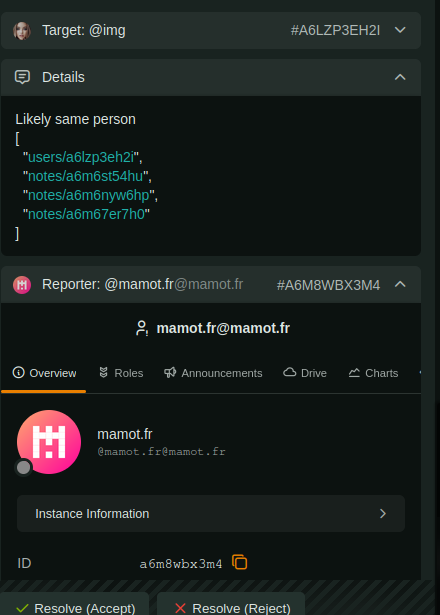Open the notes/a6m6st54hu link
440x615 pixels.
[x=85, y=176]
